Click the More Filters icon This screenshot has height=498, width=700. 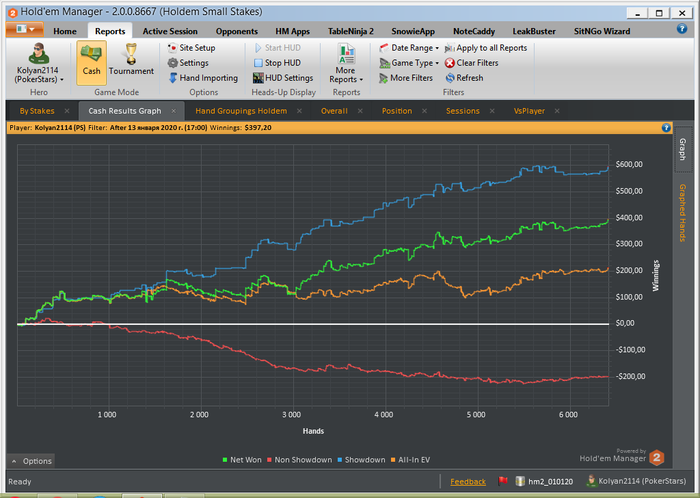(x=383, y=78)
